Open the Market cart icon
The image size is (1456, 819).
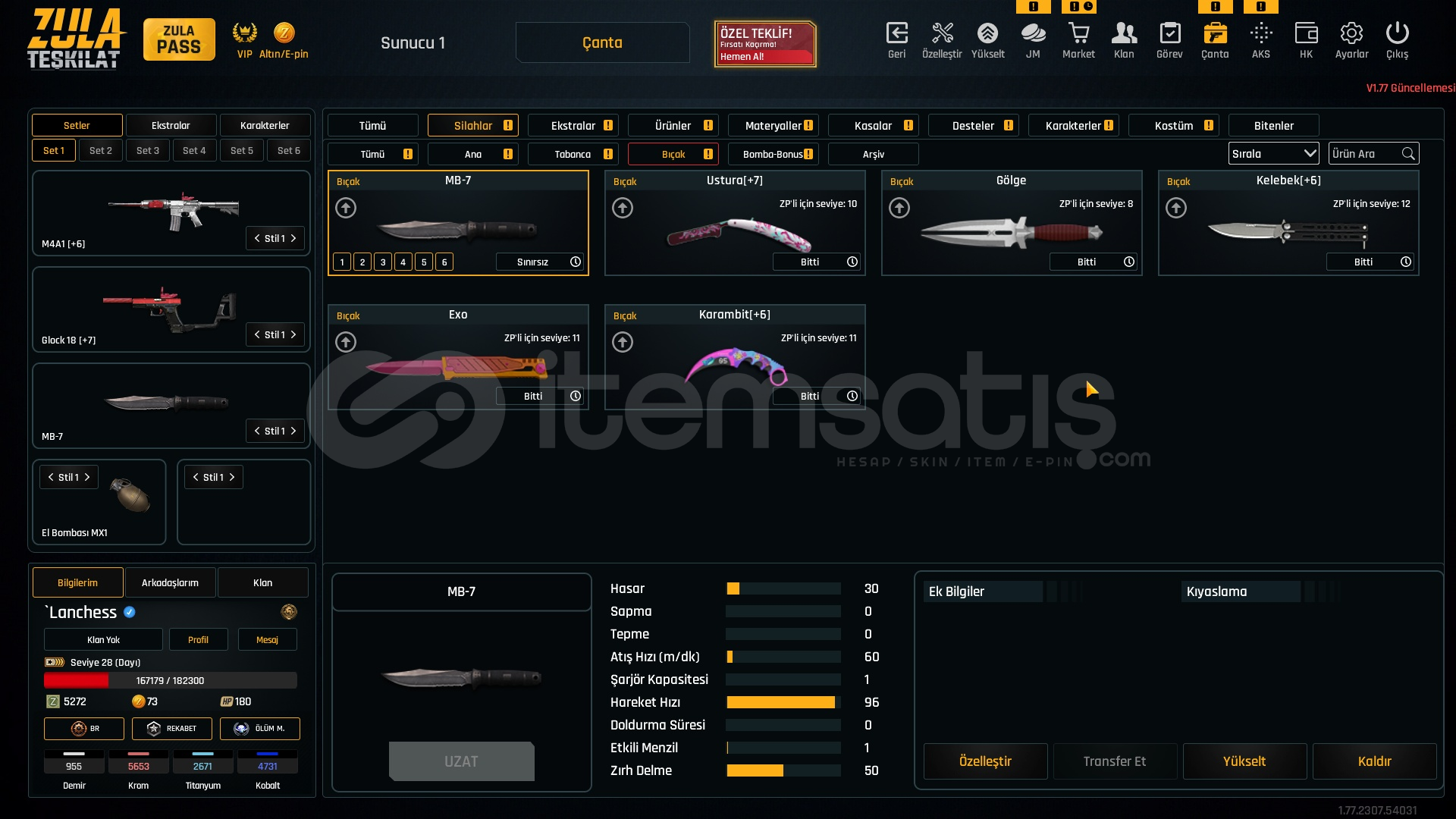pos(1078,33)
